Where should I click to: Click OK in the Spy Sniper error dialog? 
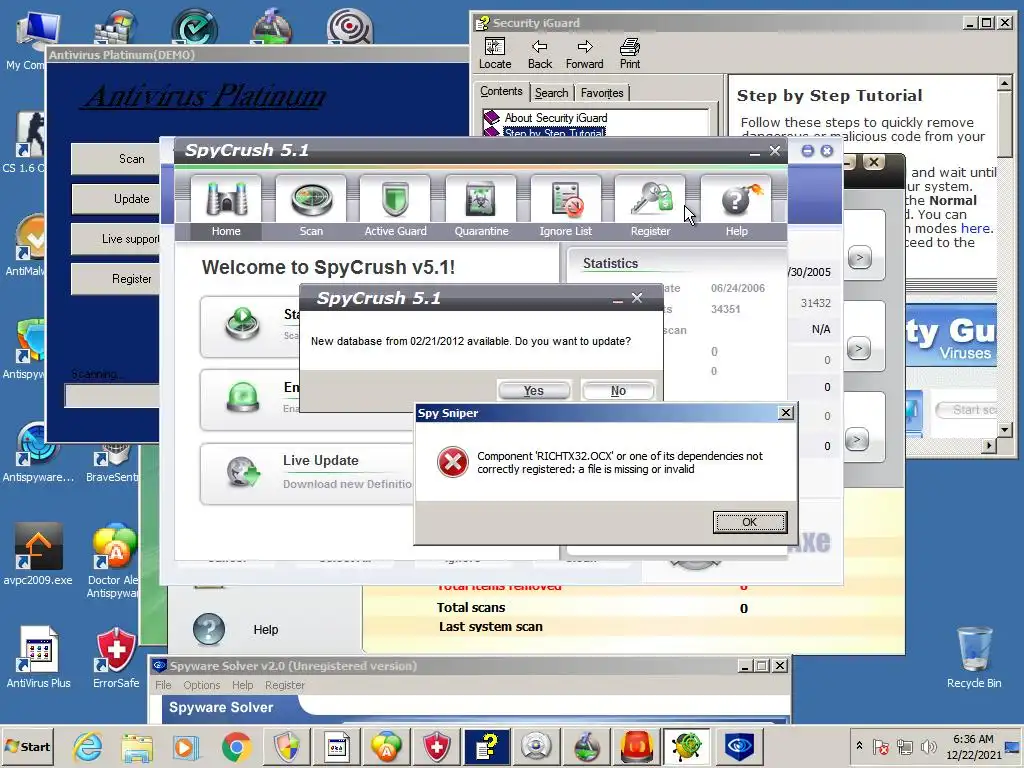750,522
